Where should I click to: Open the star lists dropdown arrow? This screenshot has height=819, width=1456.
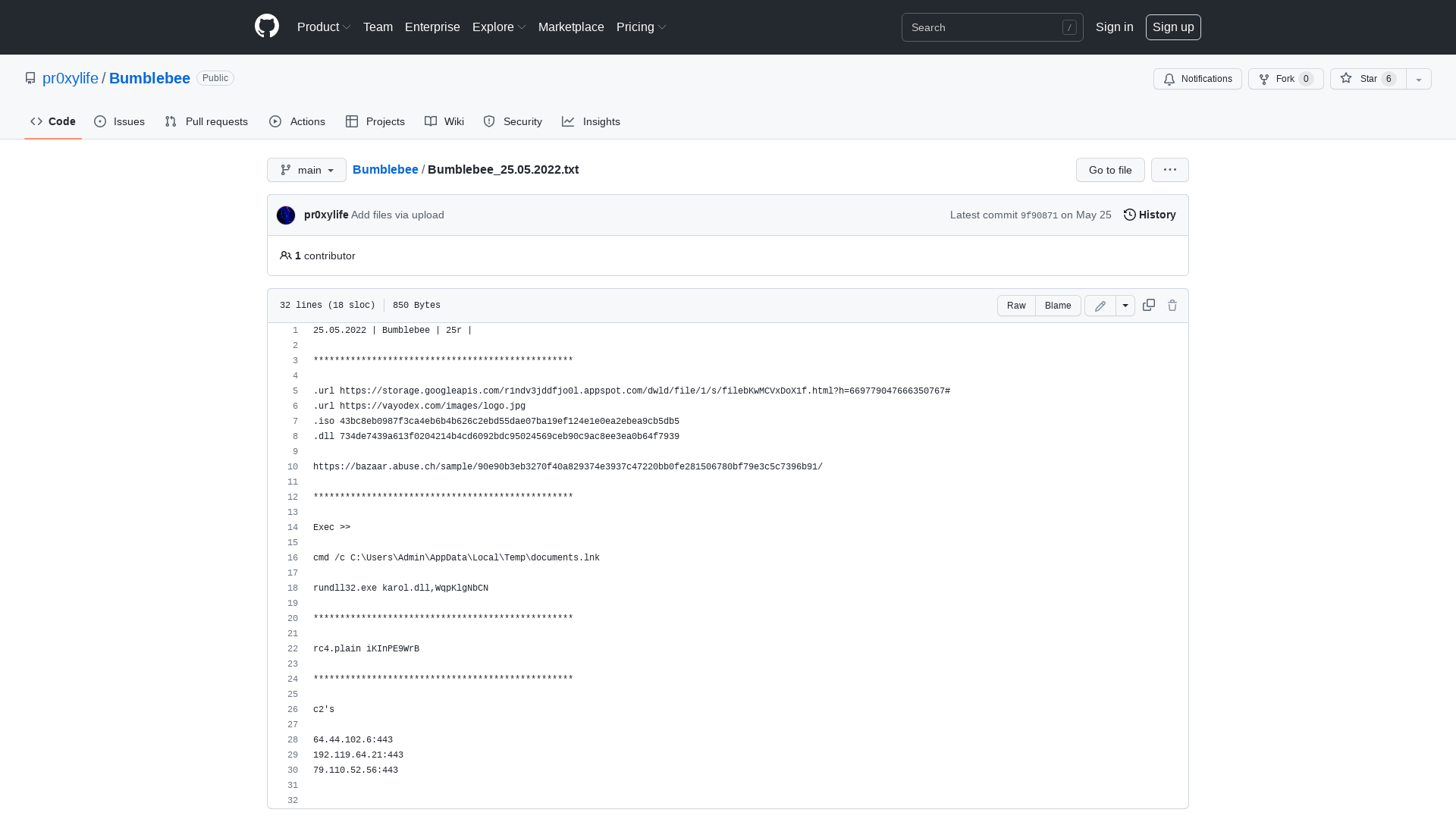(x=1419, y=79)
